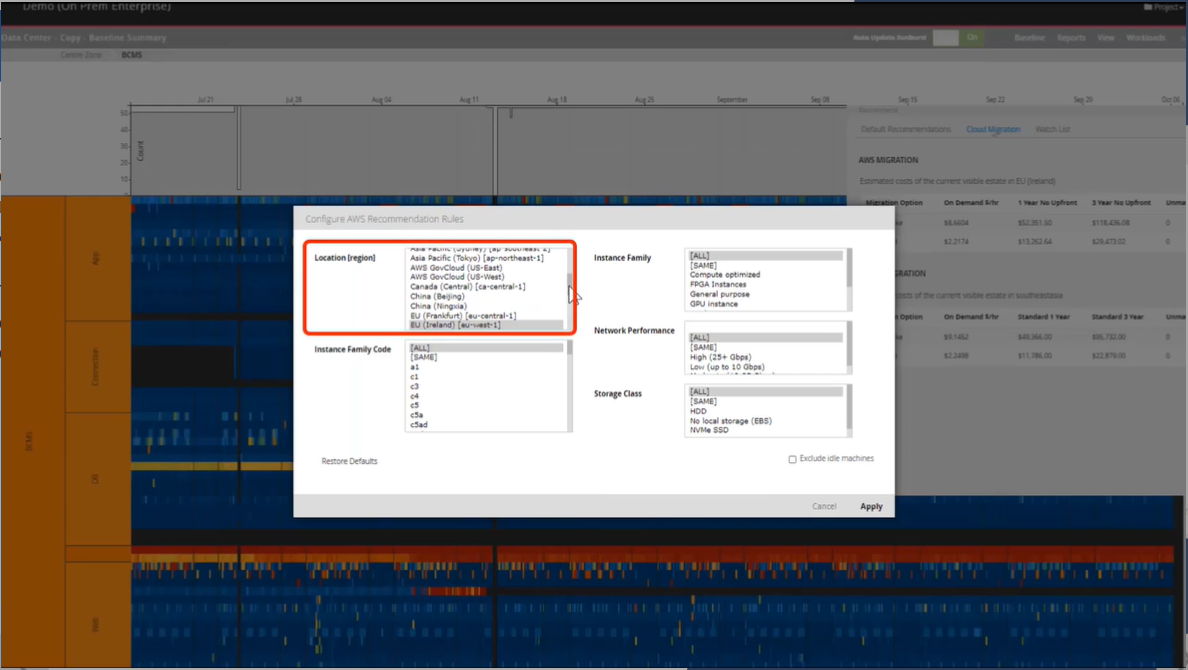Click the Standard 3 Year column header
Viewport: 1188px width, 670px height.
1118,317
